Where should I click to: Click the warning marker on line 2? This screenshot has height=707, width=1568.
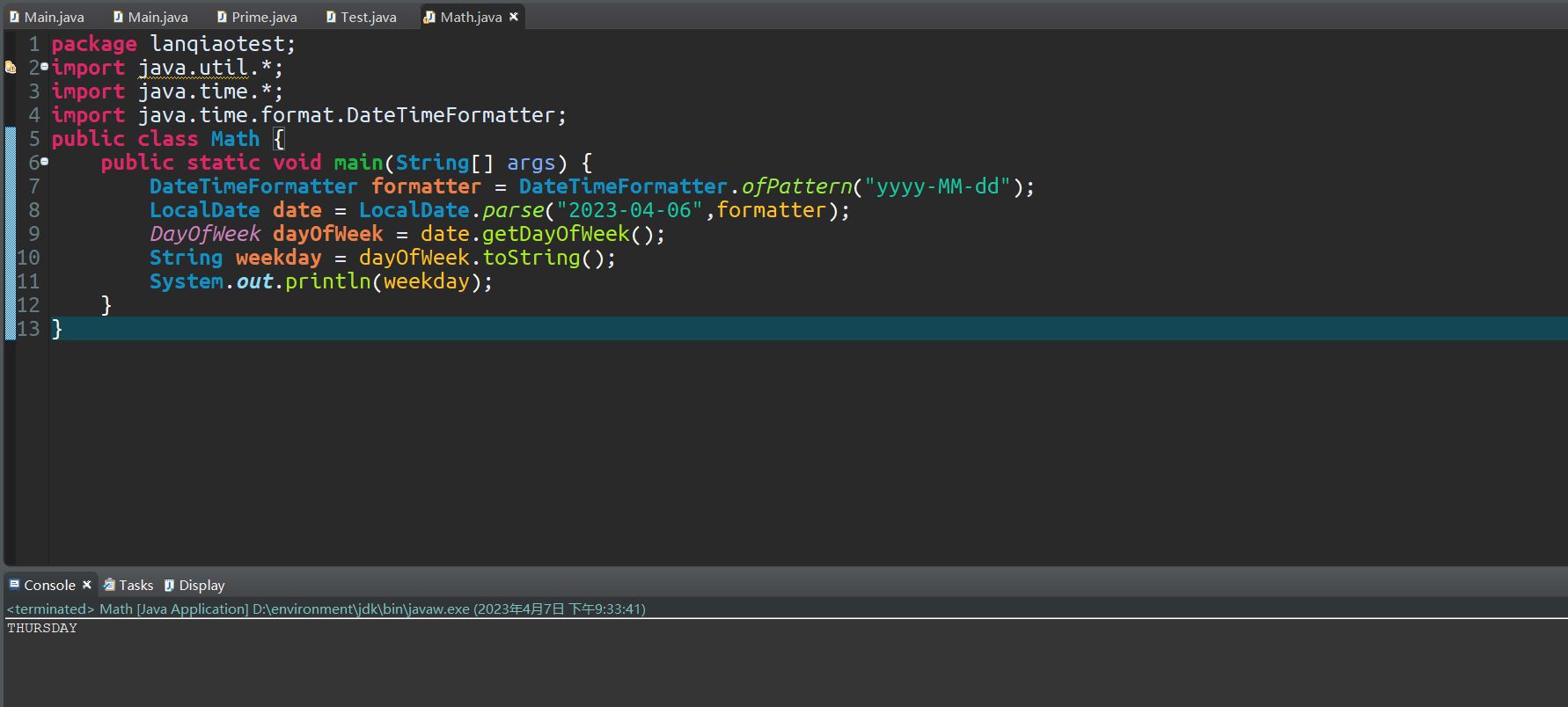click(11, 68)
